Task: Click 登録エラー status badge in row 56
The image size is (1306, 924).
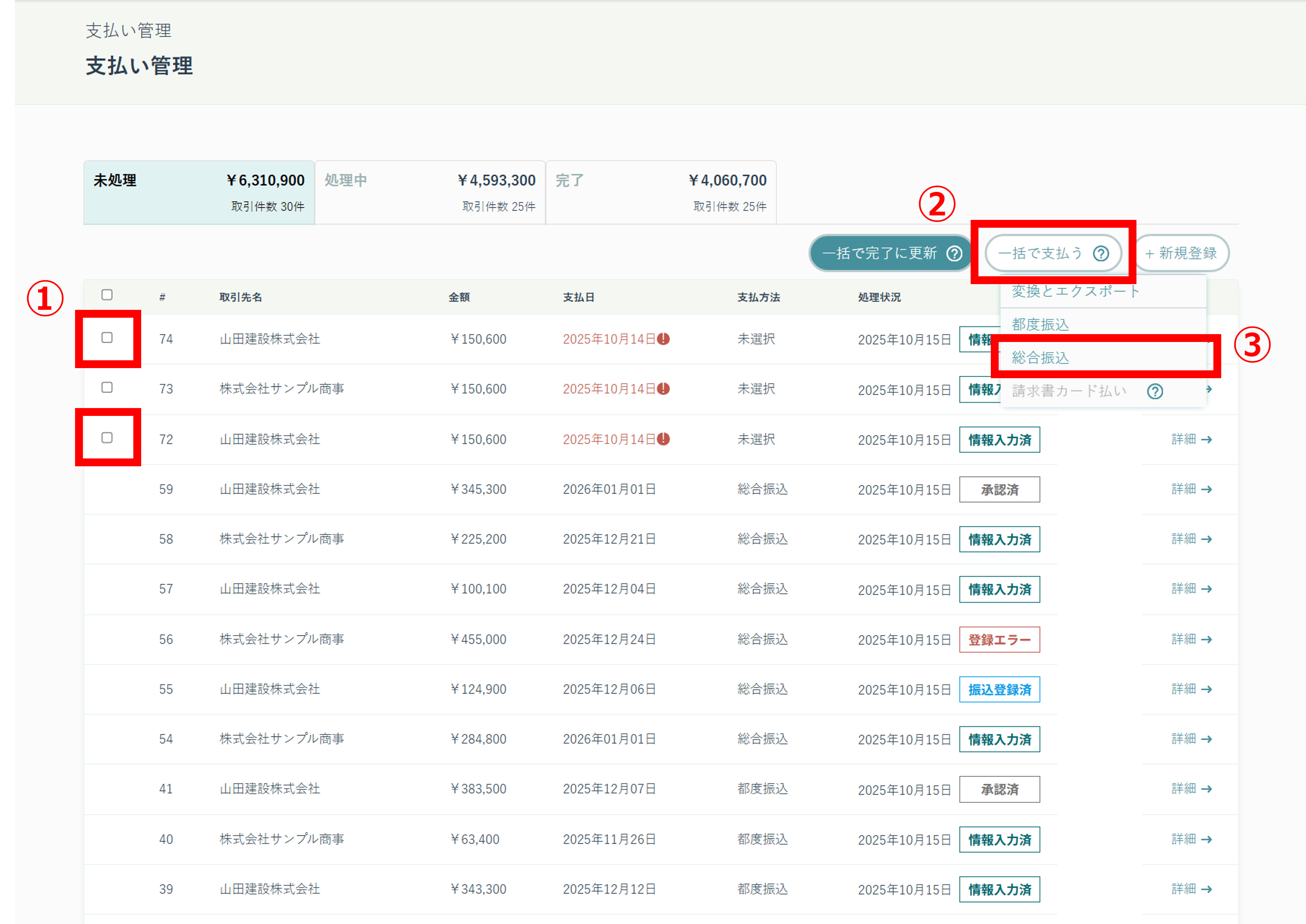Action: [x=1000, y=640]
